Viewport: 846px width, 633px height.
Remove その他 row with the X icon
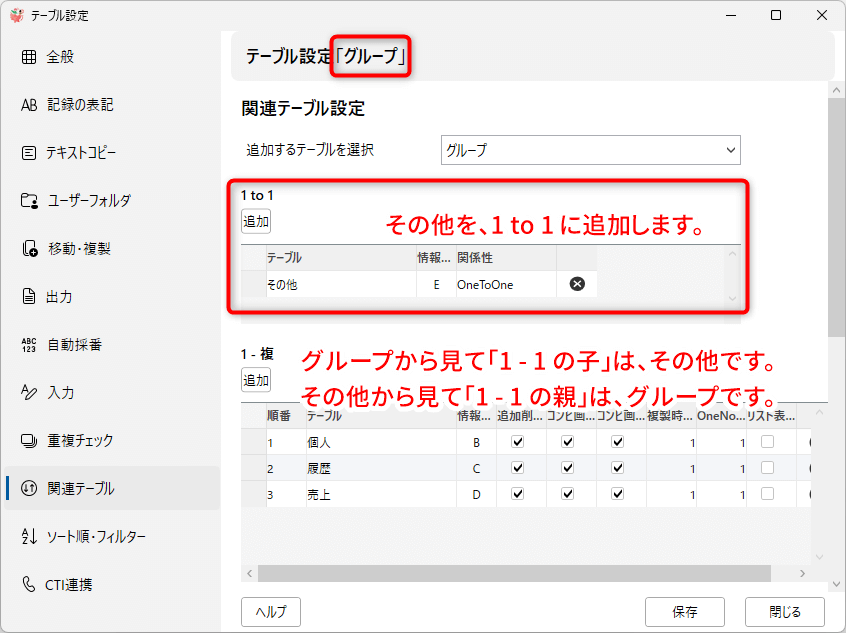[x=577, y=284]
